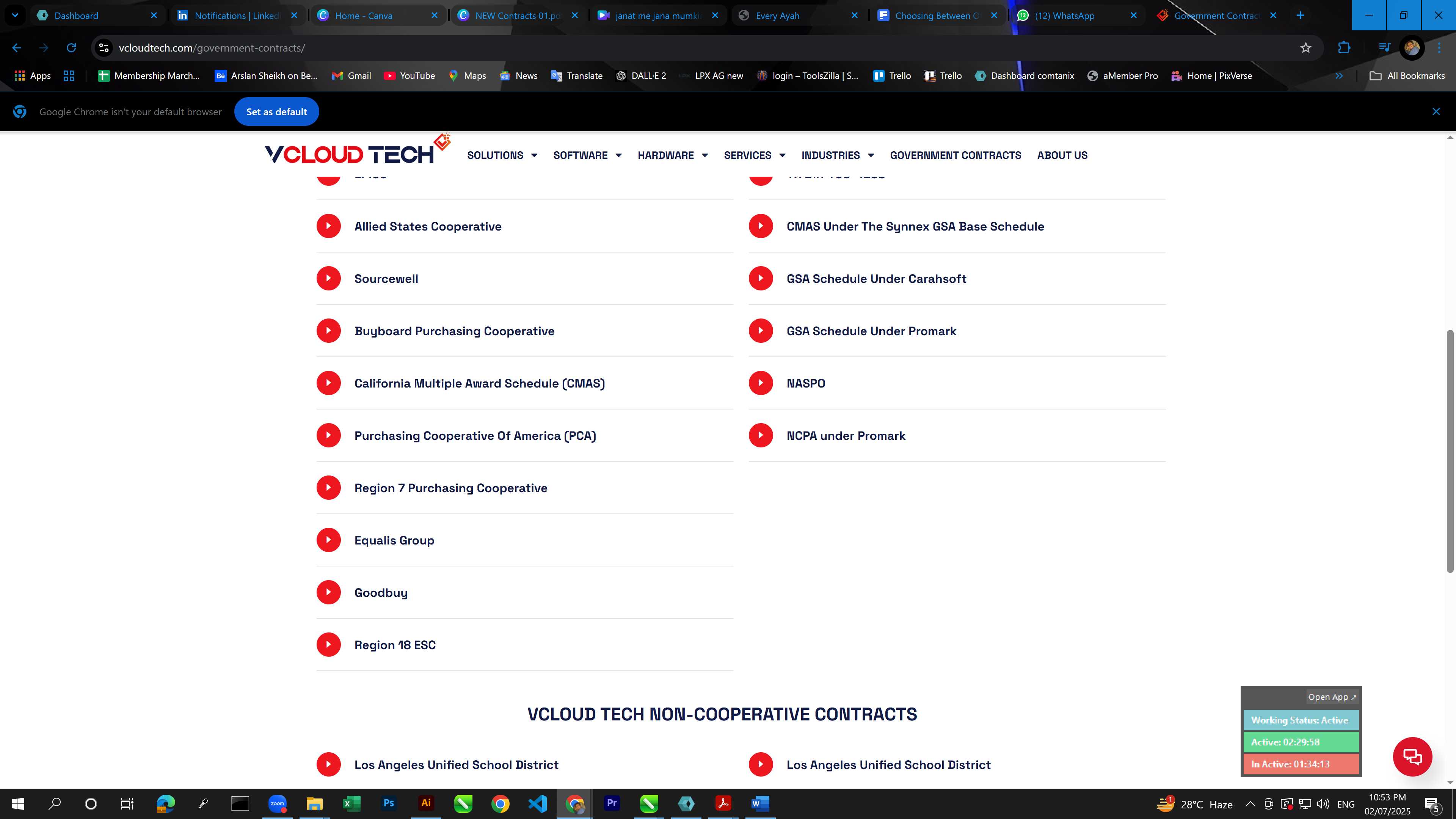Open the All Bookmarks folder
Viewport: 1456px width, 819px height.
coord(1407,76)
